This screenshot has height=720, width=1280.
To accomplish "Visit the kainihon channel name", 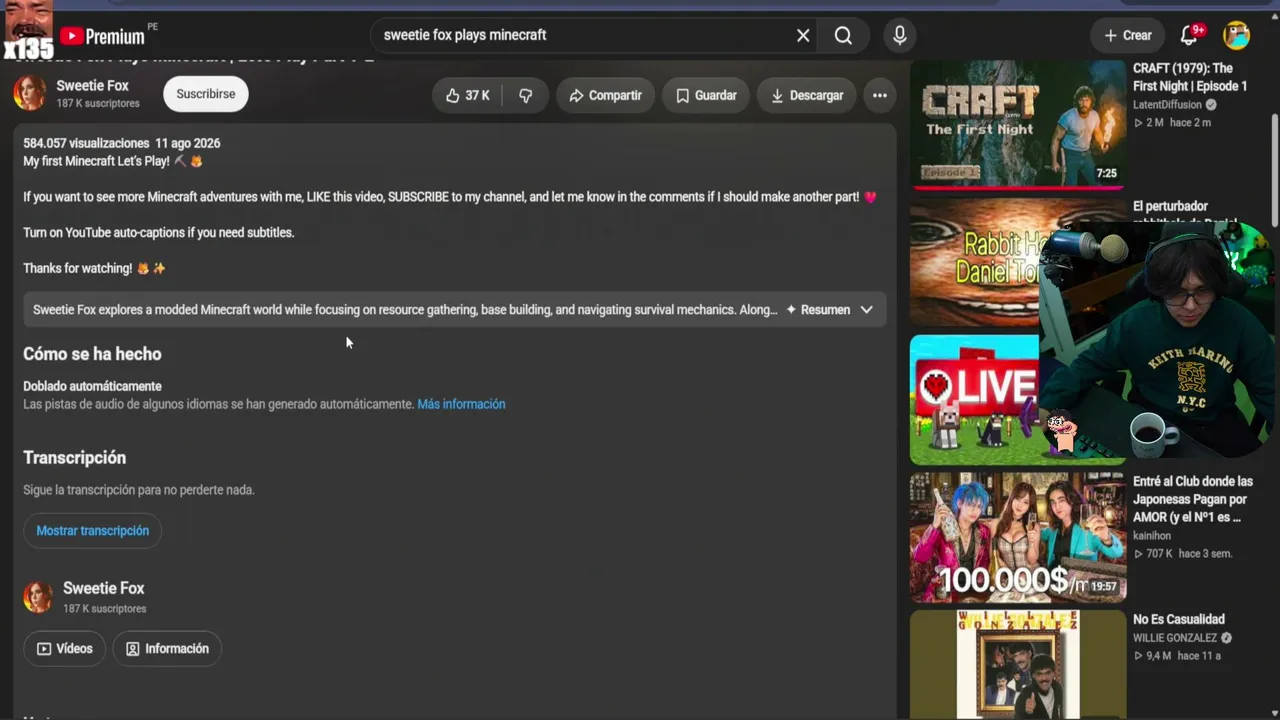I will coord(1152,536).
